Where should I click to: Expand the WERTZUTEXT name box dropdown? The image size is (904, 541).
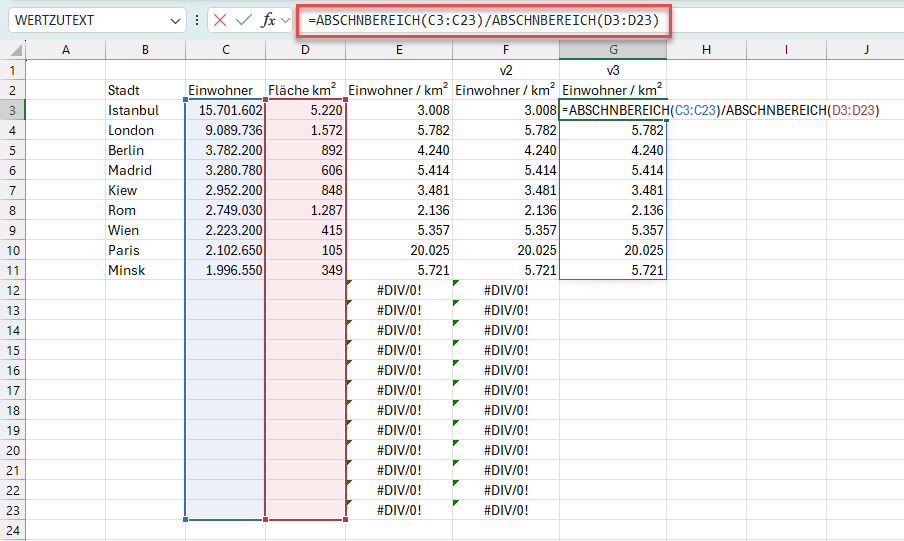tap(175, 20)
